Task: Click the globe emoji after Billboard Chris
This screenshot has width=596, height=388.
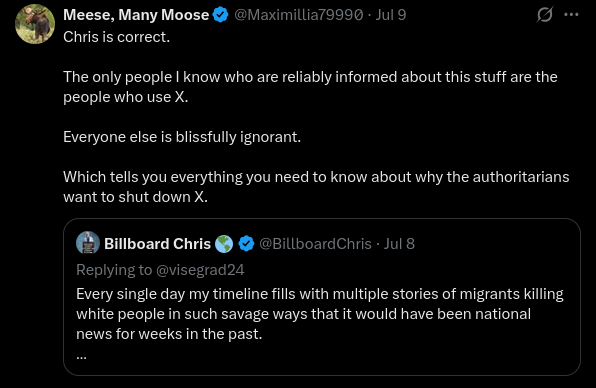Action: pos(224,244)
